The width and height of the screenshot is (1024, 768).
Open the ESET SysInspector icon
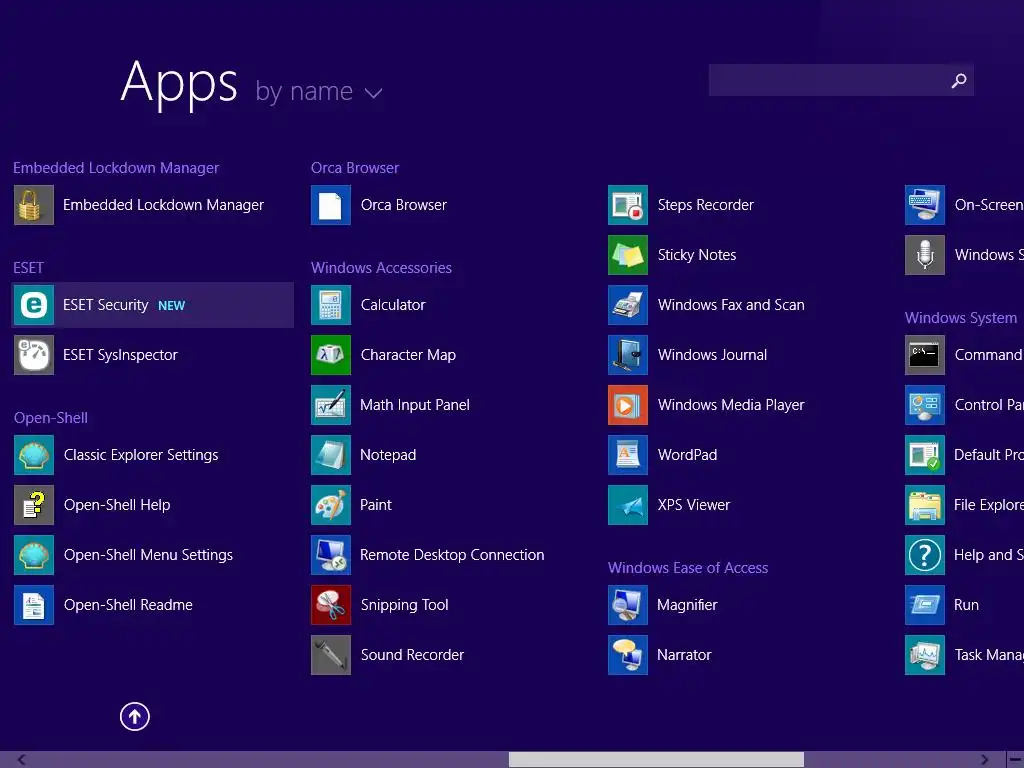pyautogui.click(x=34, y=355)
